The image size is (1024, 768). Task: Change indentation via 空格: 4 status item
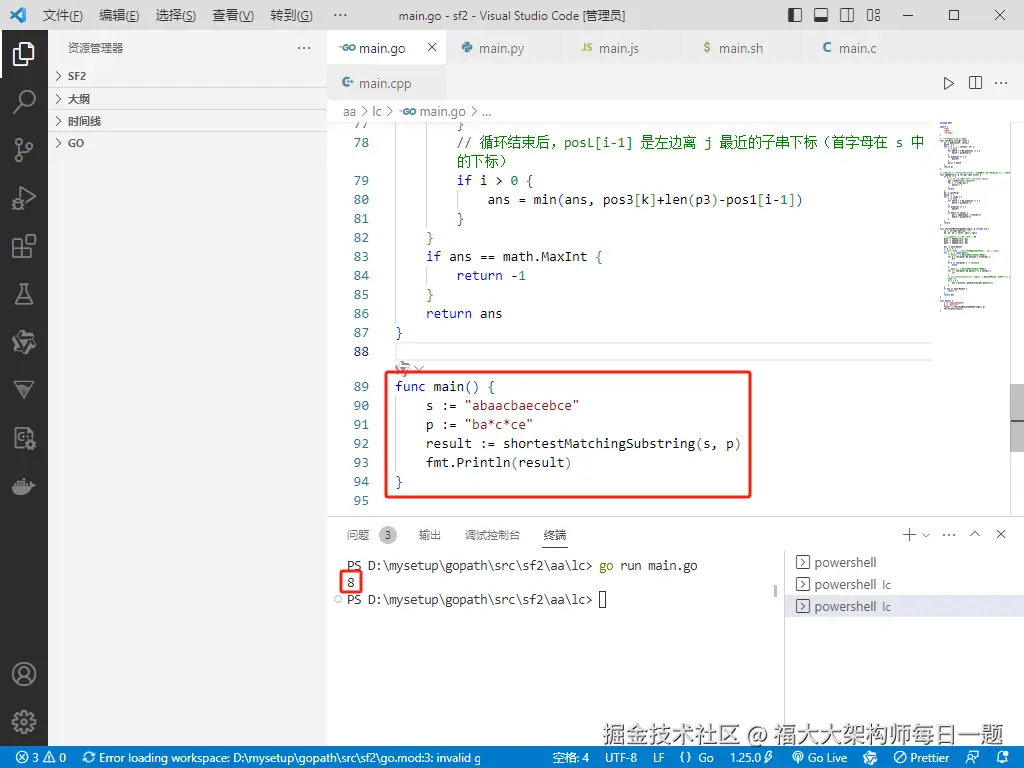(x=571, y=758)
